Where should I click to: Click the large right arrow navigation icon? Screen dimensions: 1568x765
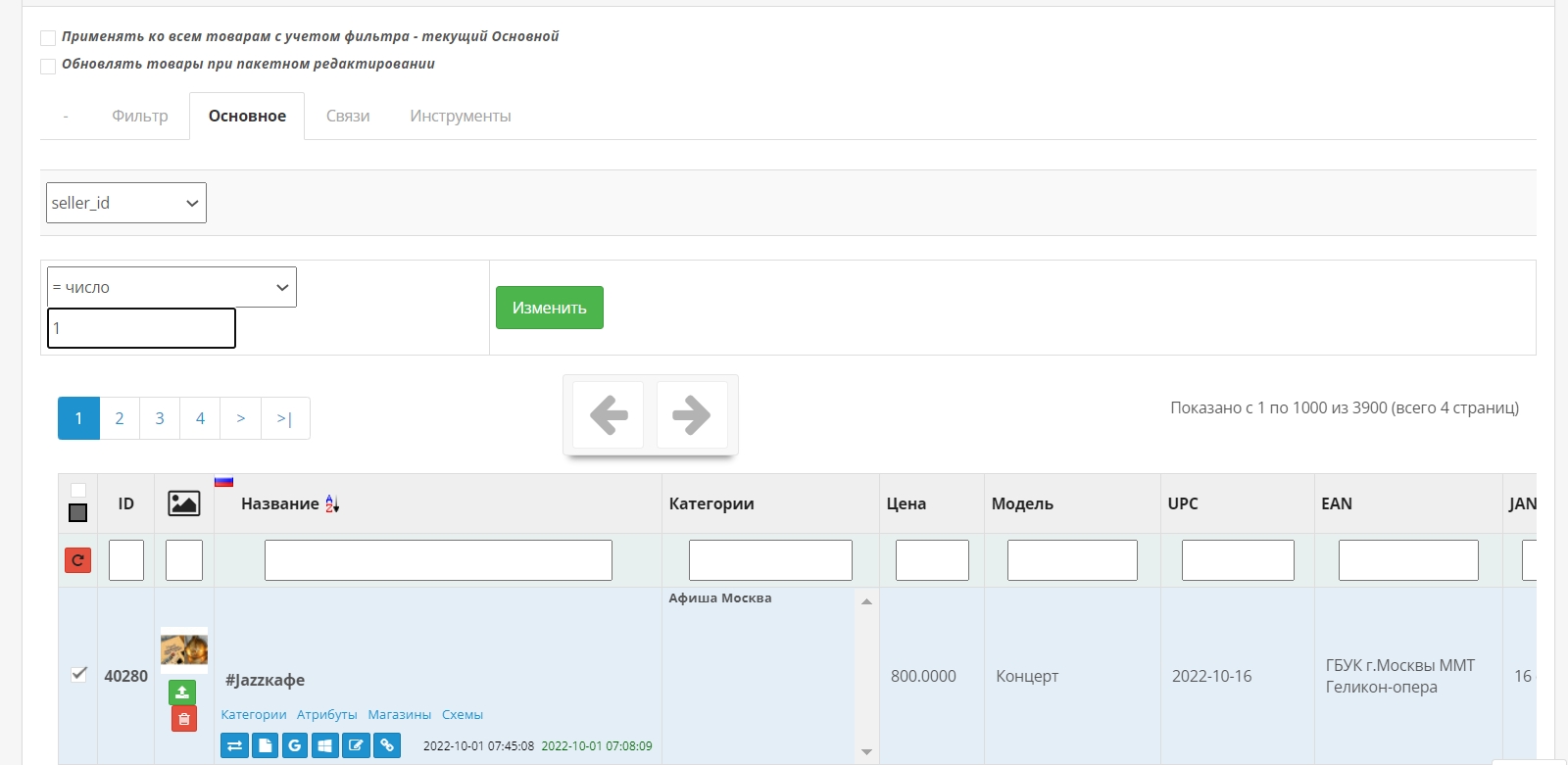tap(692, 415)
